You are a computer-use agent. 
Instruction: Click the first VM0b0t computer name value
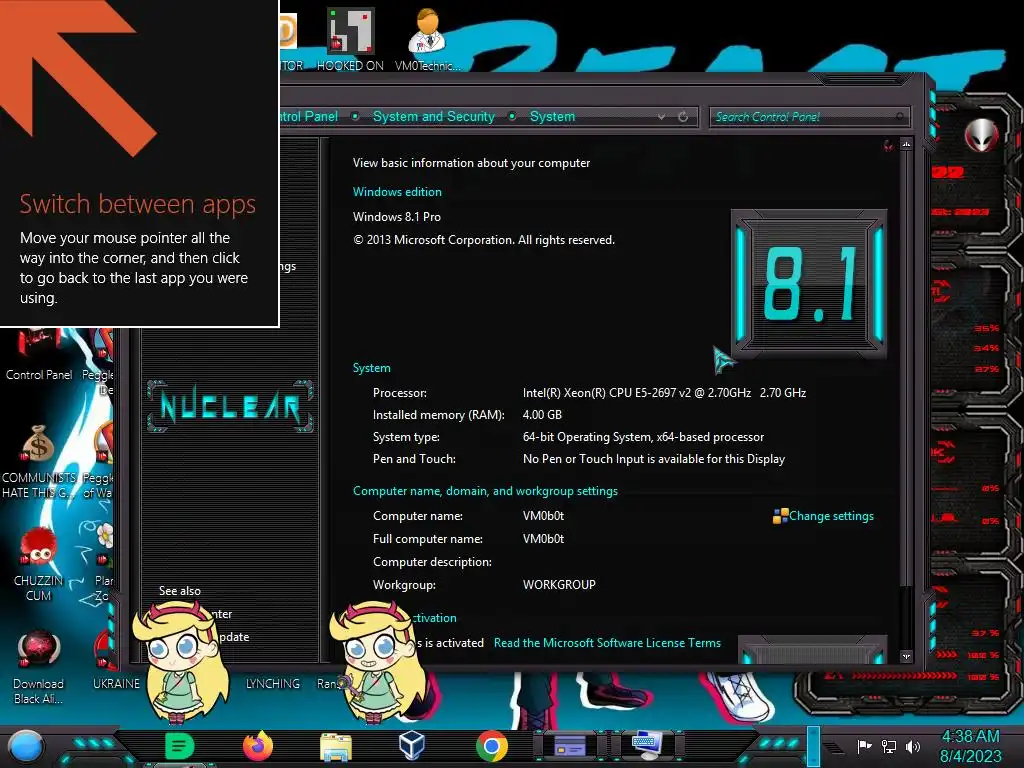click(543, 516)
